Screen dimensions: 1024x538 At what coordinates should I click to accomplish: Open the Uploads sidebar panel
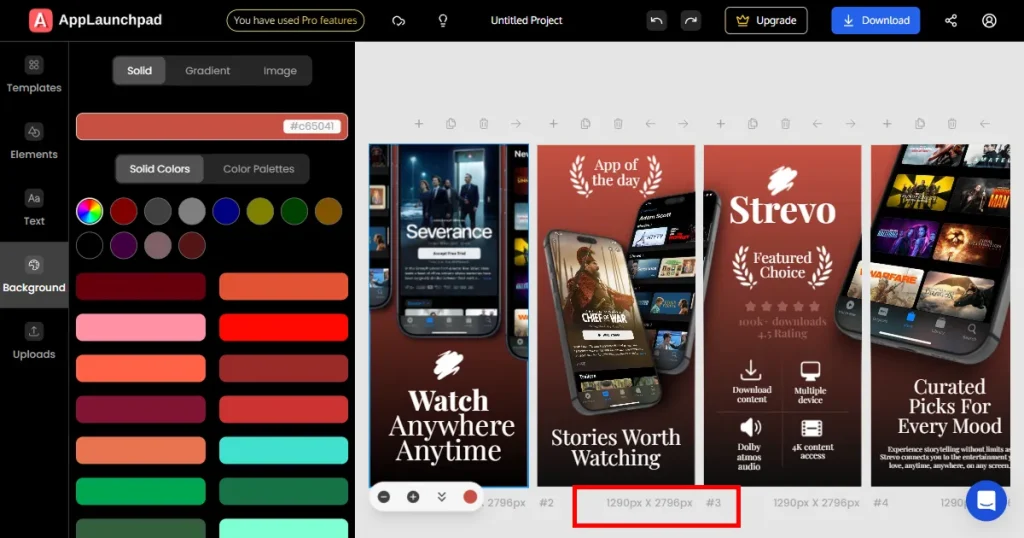click(34, 341)
